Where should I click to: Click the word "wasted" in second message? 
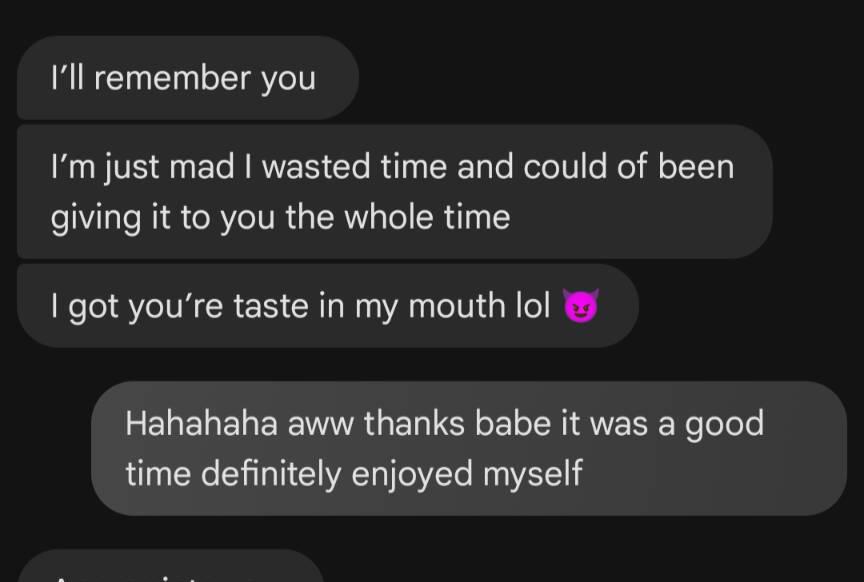pyautogui.click(x=316, y=166)
